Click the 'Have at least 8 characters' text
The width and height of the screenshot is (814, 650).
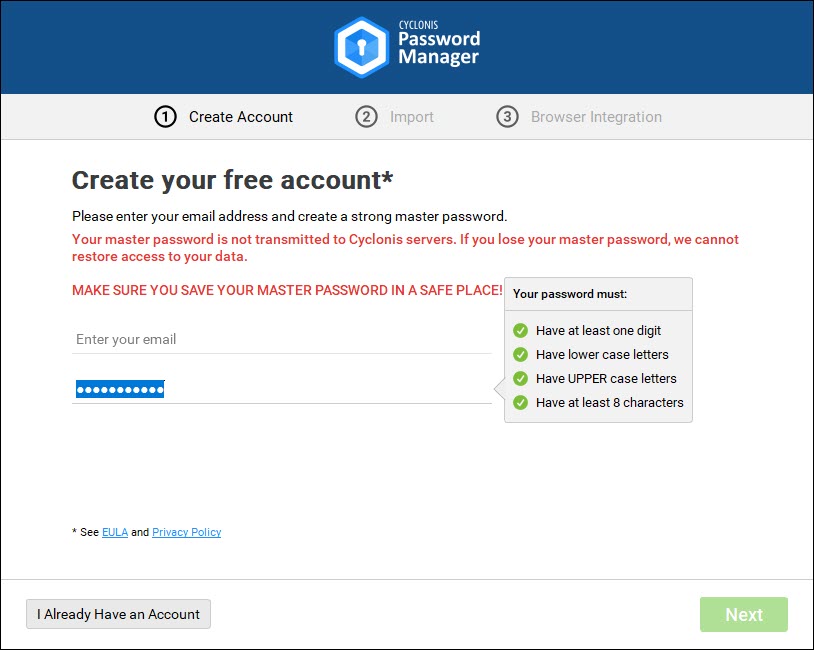609,402
